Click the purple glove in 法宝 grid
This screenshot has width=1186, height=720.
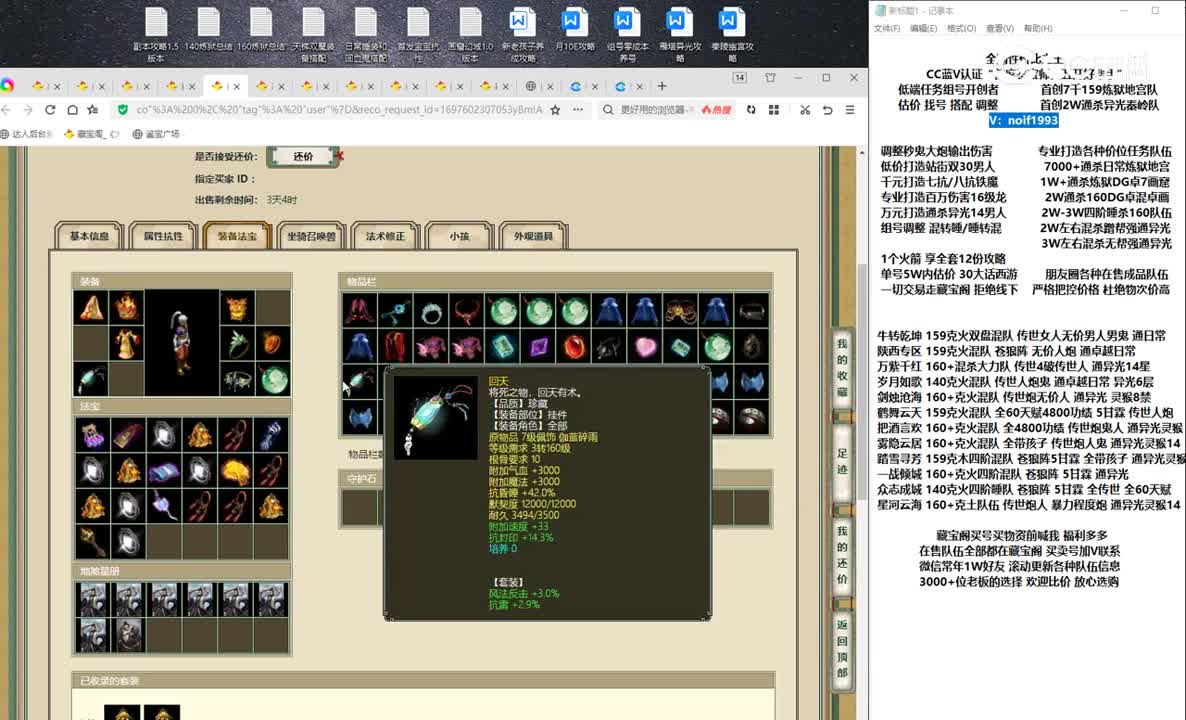point(92,436)
